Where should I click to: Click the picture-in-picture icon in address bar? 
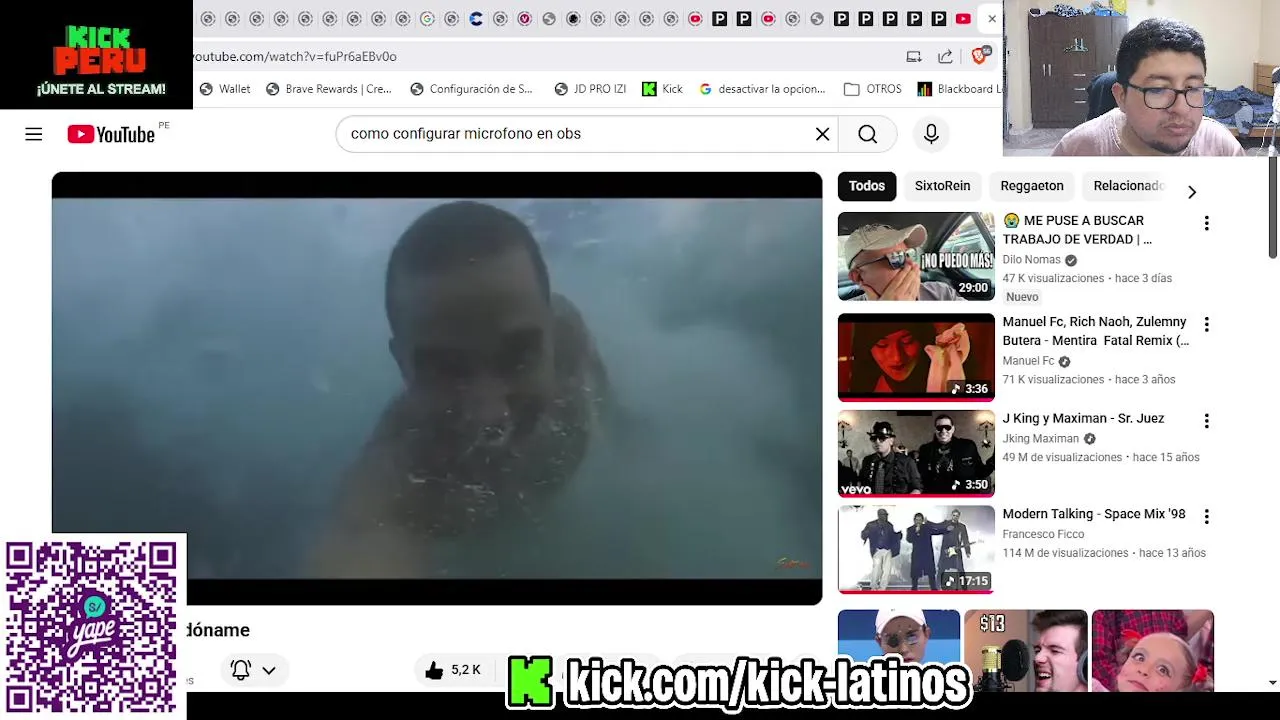point(913,56)
